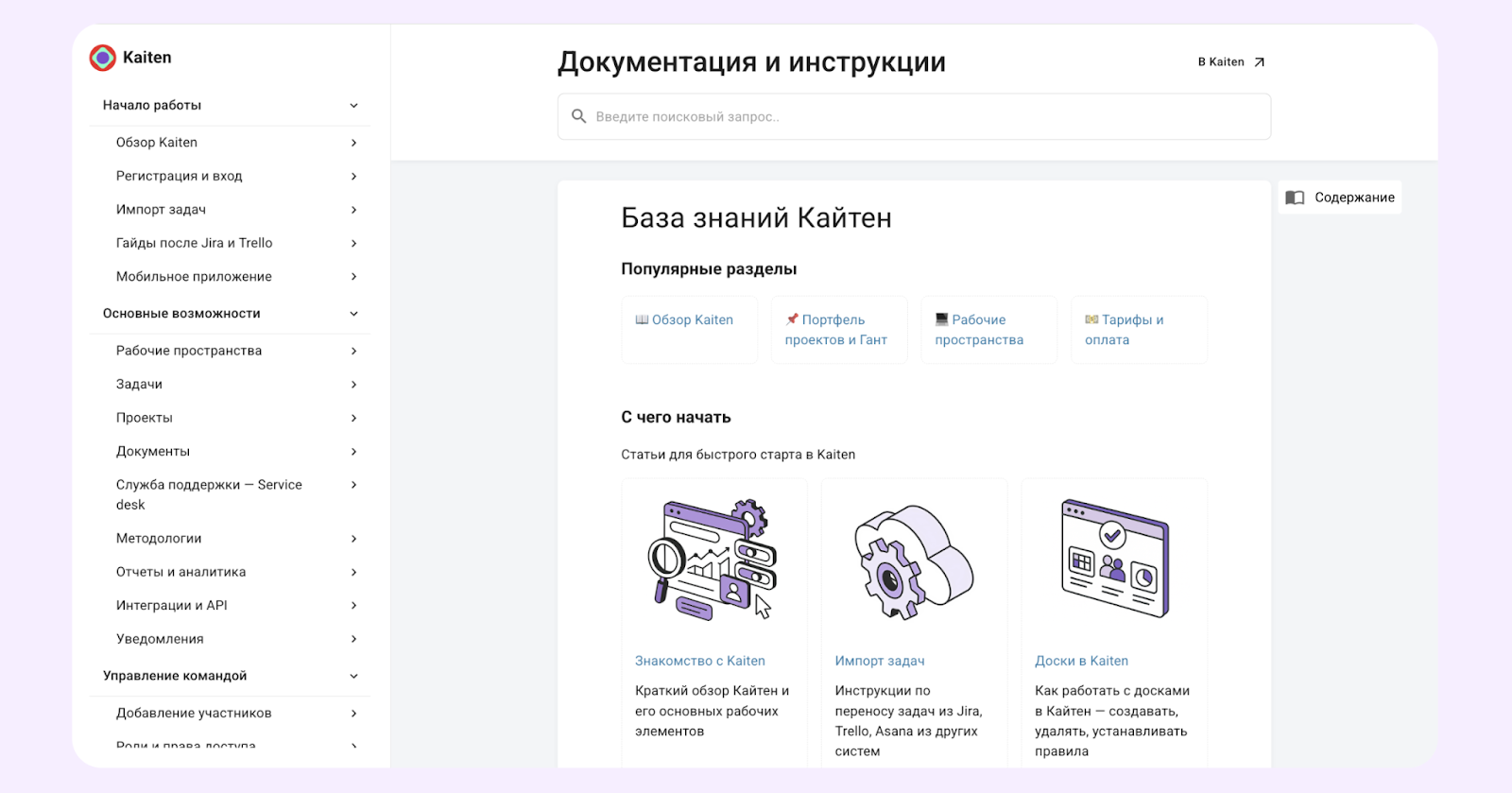This screenshot has width=1512, height=793.
Task: Expand the Добавление участников chevron
Action: (x=354, y=714)
